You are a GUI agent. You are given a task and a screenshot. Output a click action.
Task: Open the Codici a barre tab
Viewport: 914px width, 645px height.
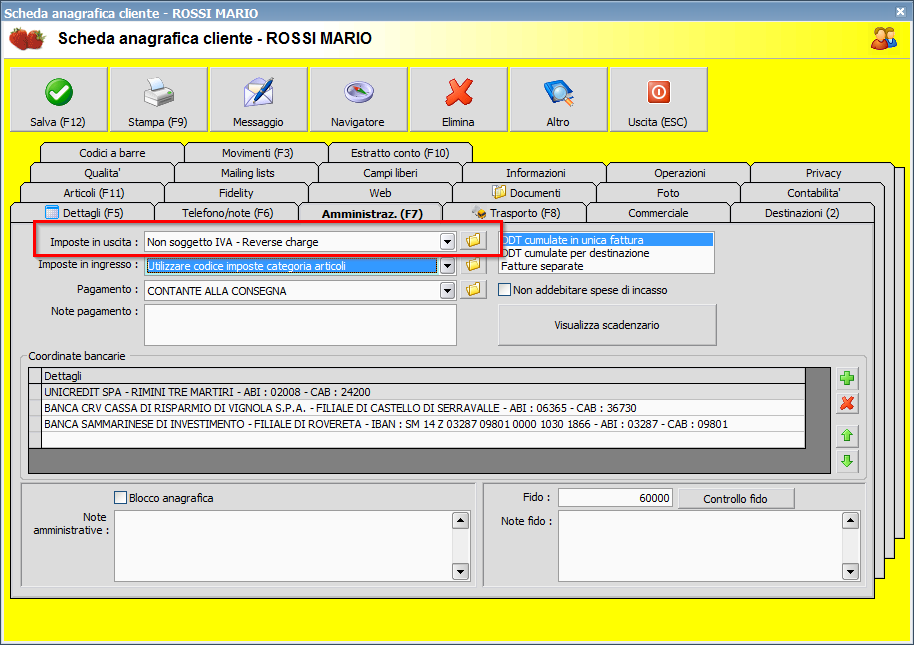113,153
